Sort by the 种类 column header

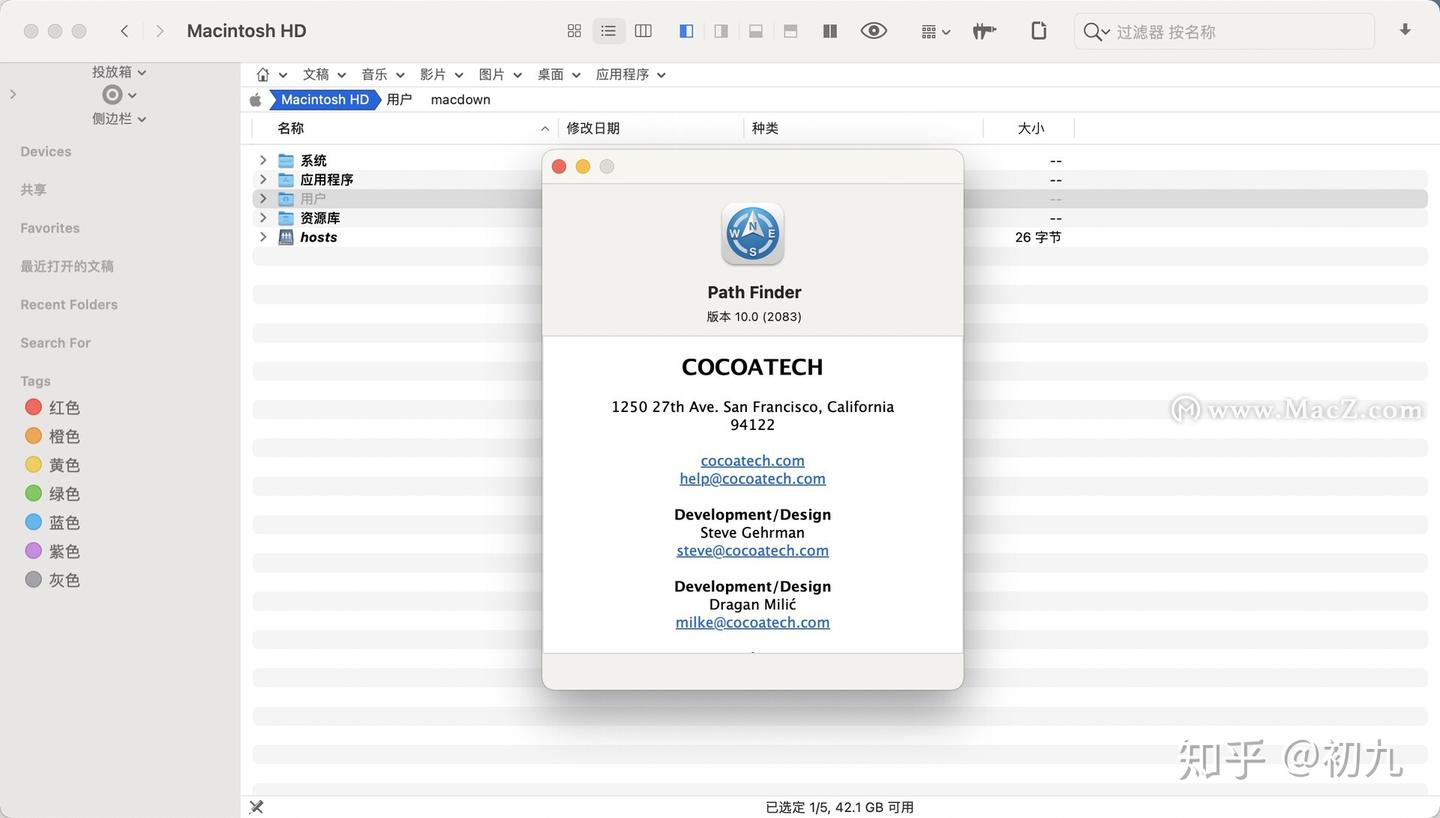tap(765, 128)
